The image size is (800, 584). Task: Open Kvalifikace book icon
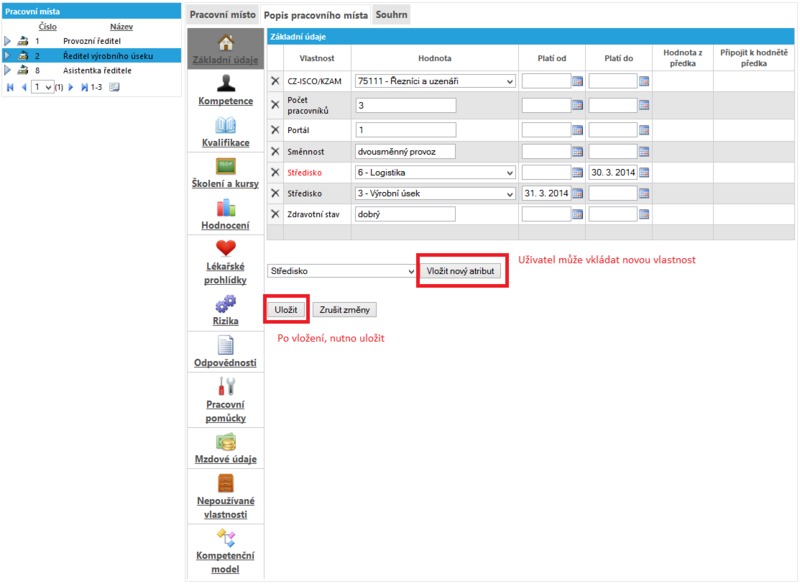pyautogui.click(x=226, y=125)
